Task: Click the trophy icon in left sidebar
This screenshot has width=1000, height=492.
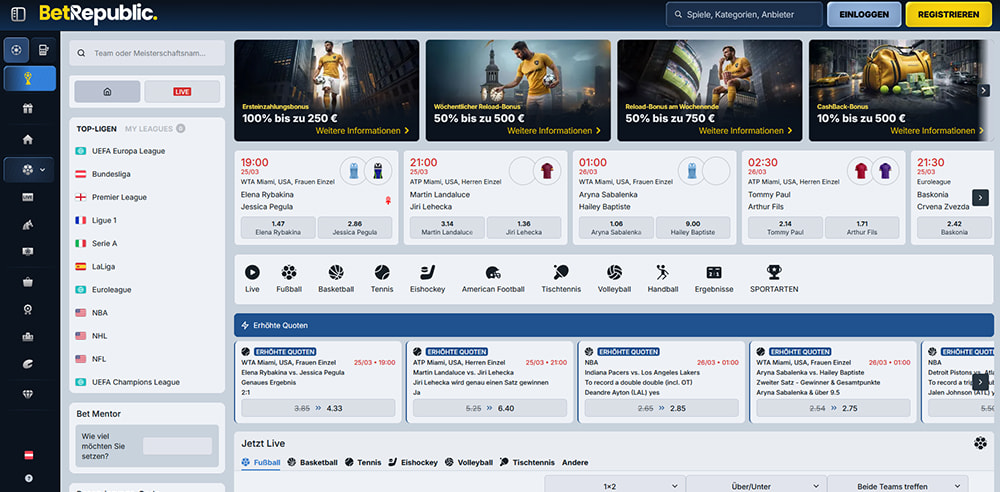Action: (30, 79)
